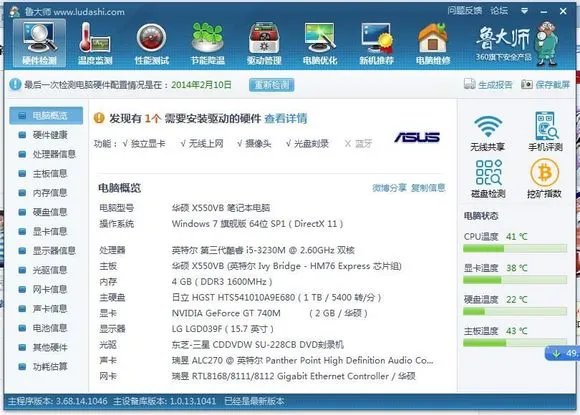580x415 pixels.
Task: Click the 复制信息 copy info link
Action: 428,188
